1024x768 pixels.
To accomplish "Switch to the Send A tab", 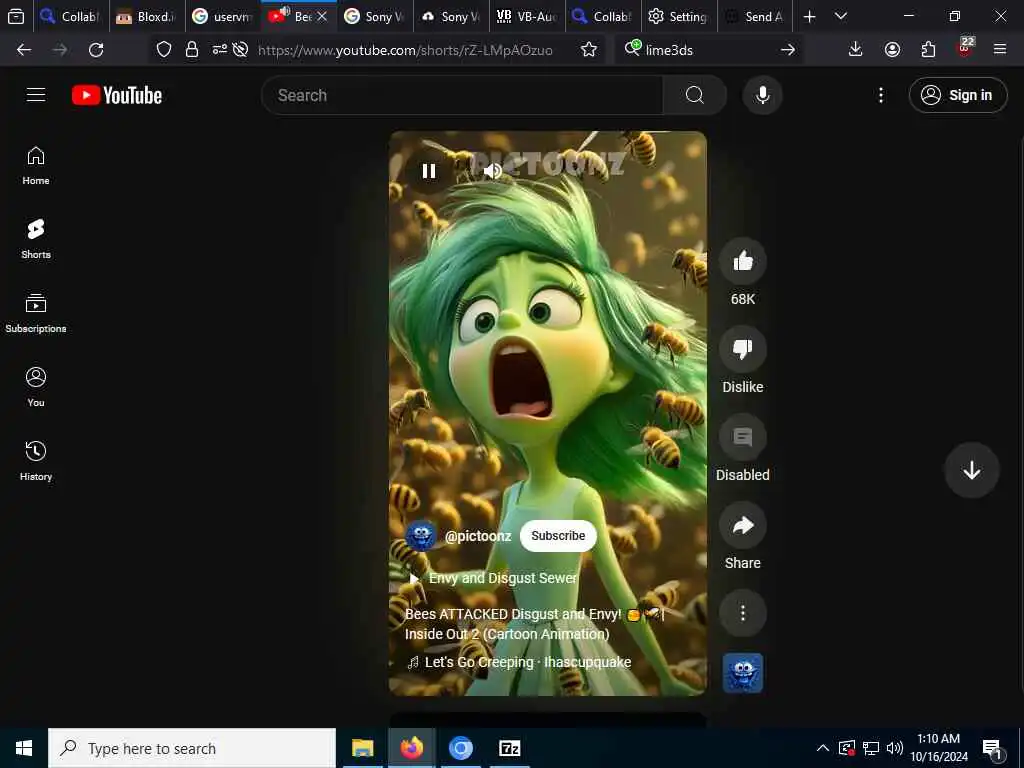I will pos(755,16).
